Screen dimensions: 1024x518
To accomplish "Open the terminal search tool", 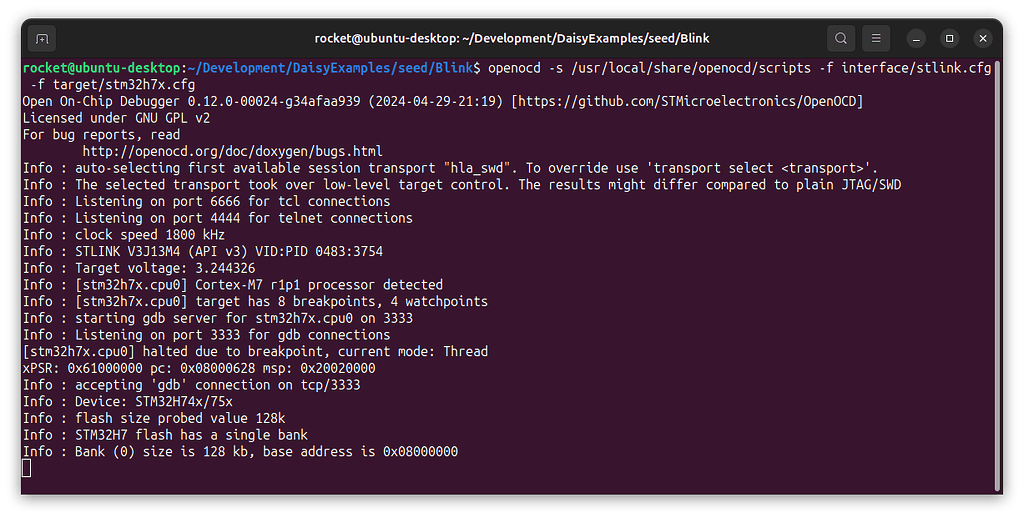I will [840, 39].
